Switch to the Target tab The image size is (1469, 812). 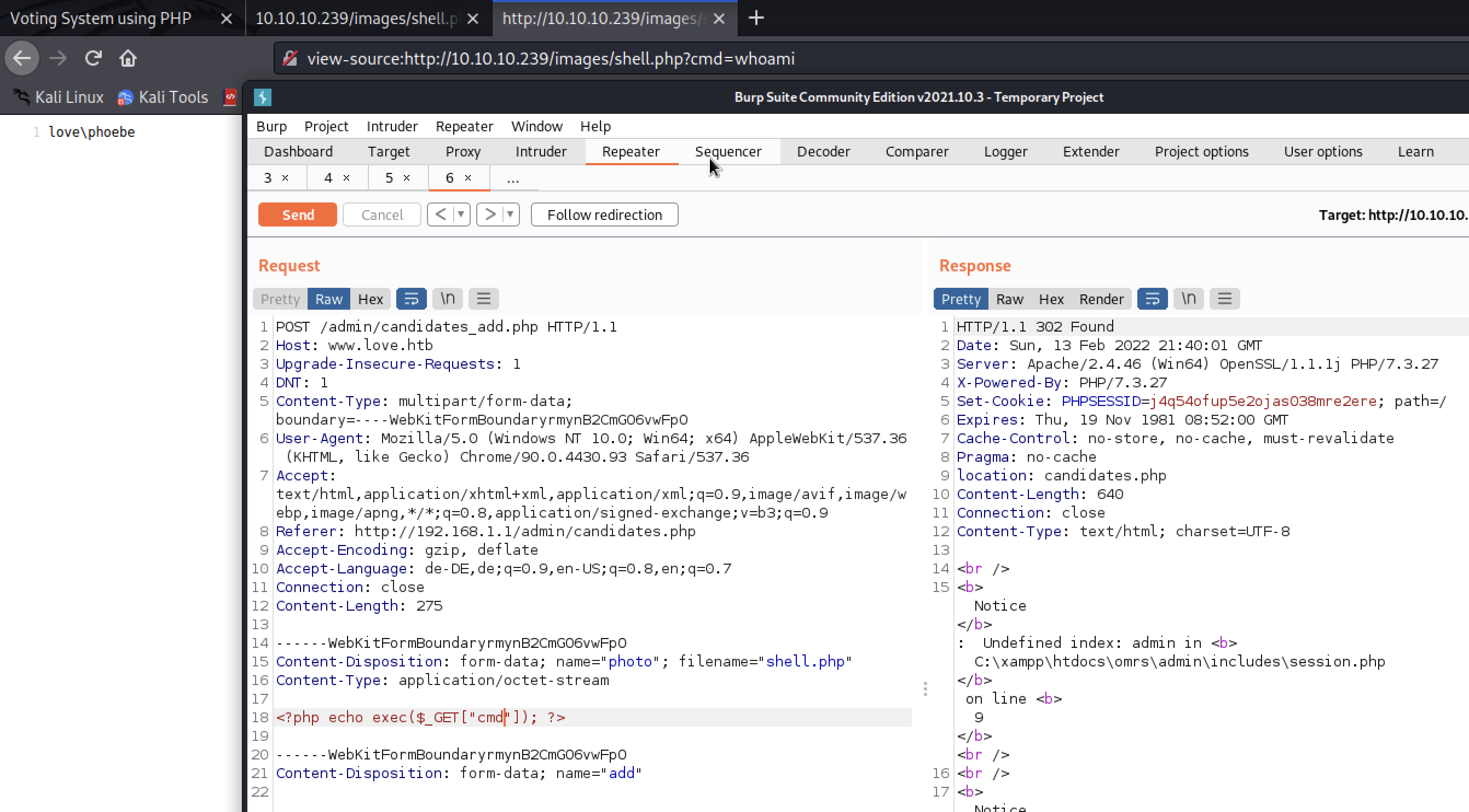[x=389, y=152]
